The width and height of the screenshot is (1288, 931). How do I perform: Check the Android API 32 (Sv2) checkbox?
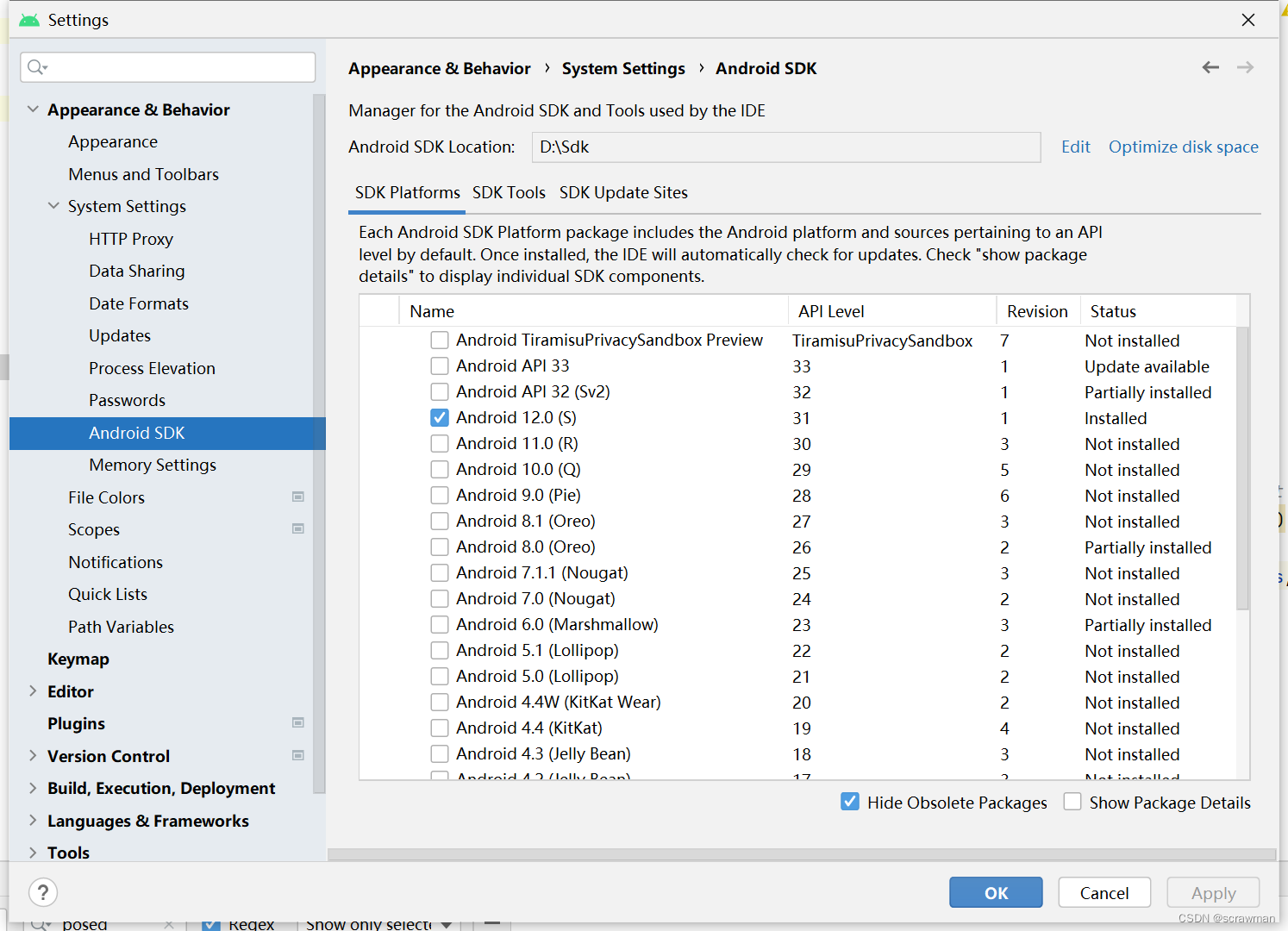point(440,391)
